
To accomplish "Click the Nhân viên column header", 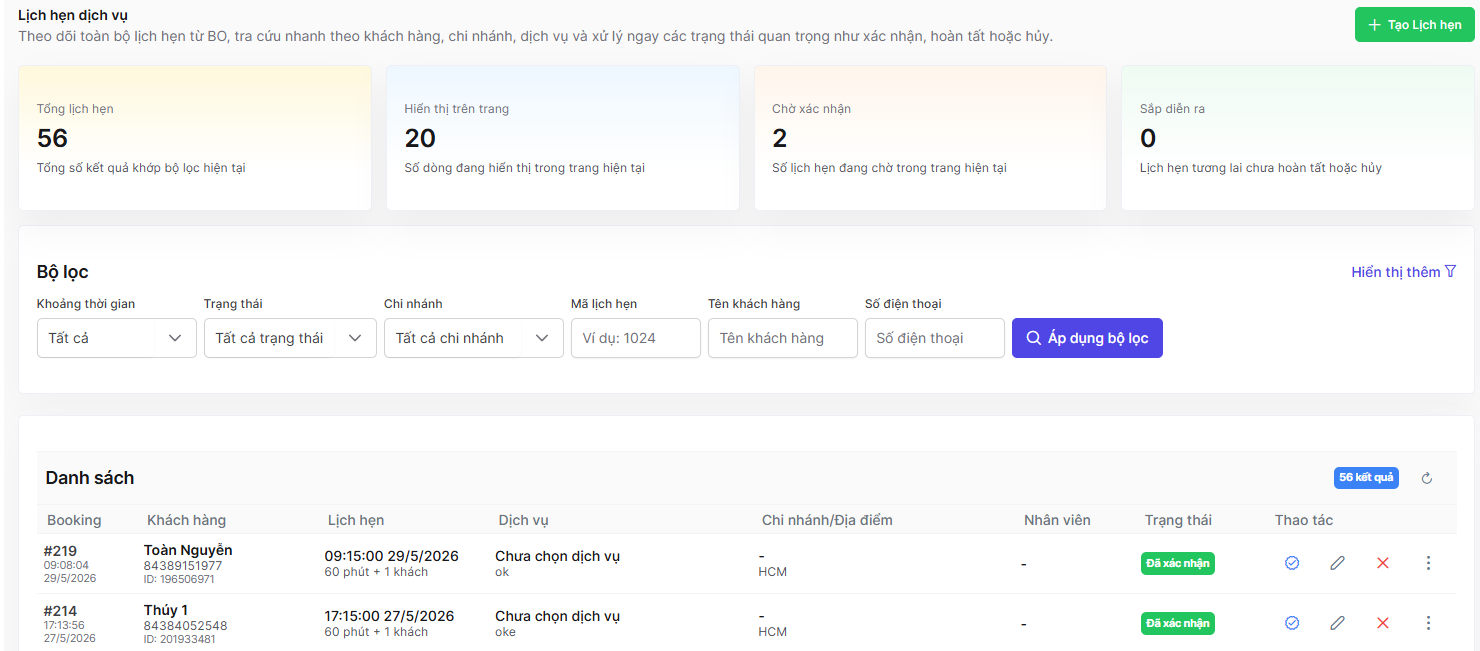I will (x=1057, y=520).
